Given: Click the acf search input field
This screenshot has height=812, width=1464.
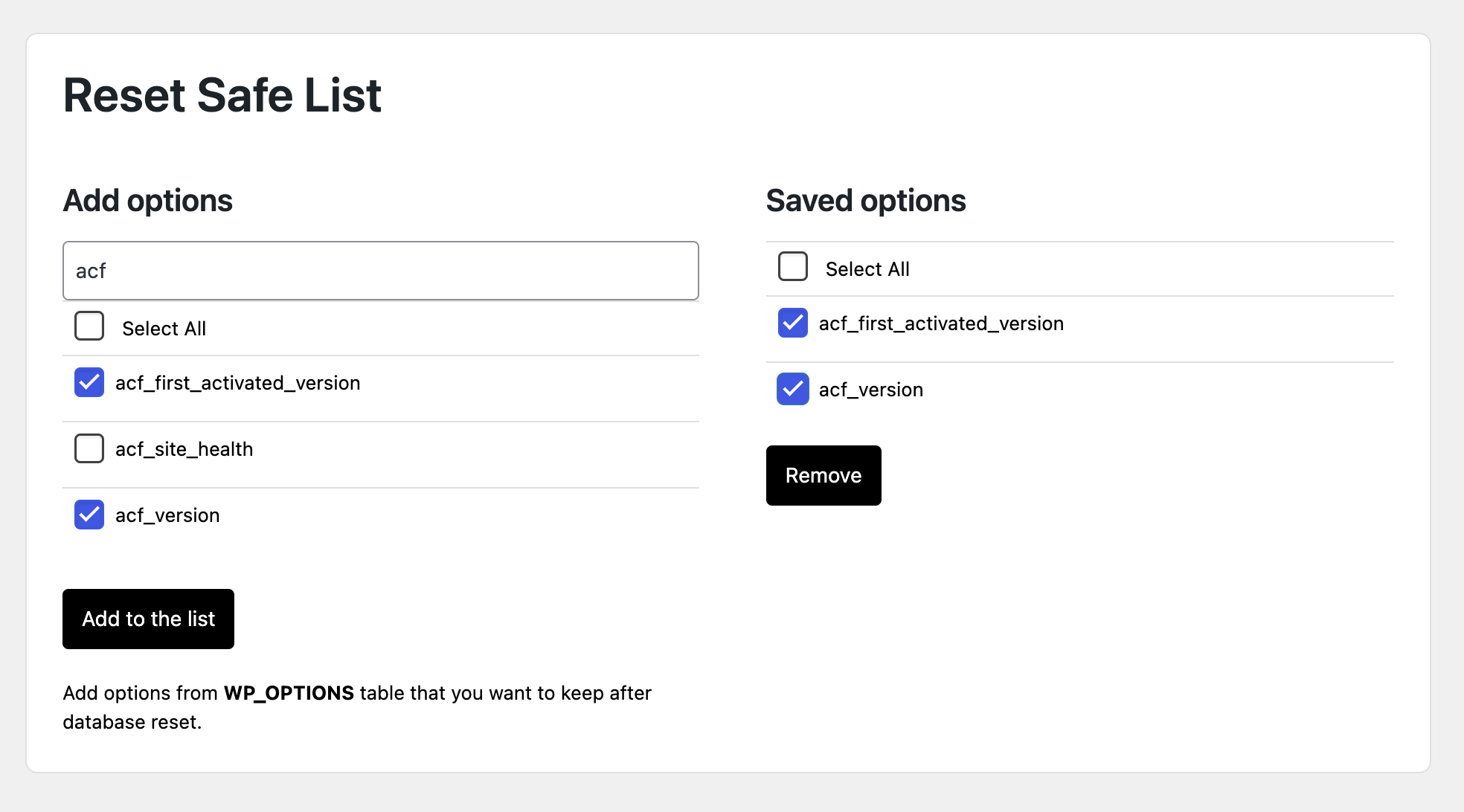Looking at the screenshot, I should [381, 271].
